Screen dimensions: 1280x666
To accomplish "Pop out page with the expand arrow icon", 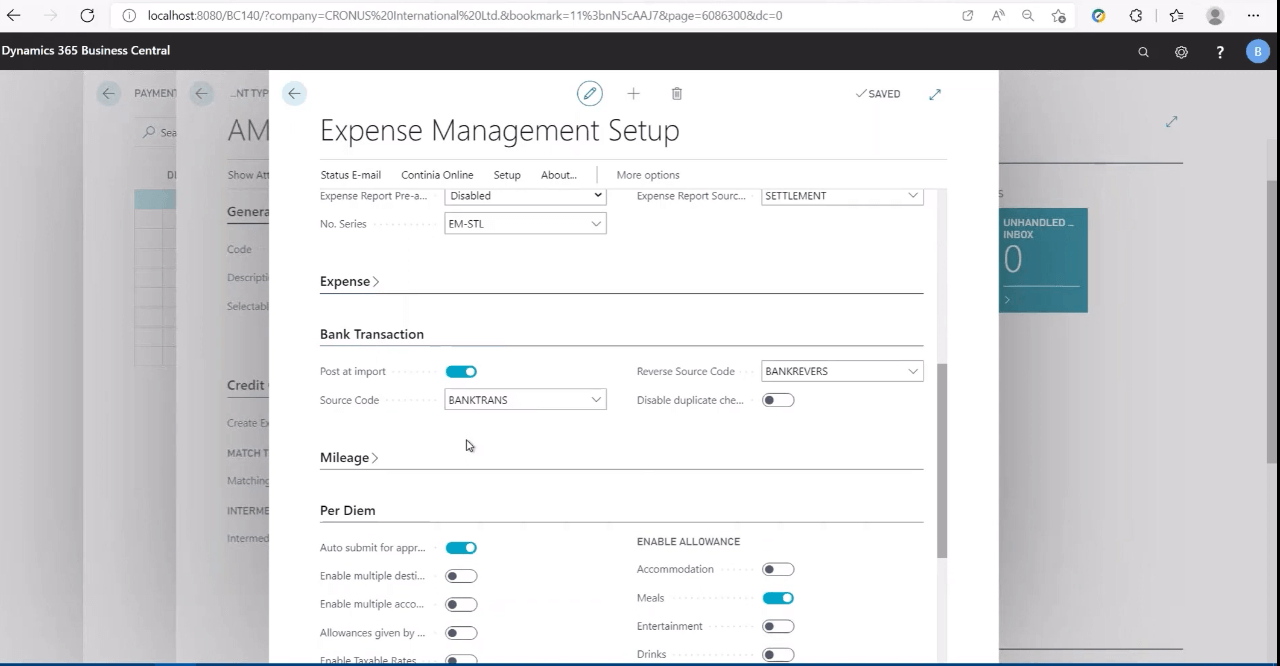I will 934,93.
